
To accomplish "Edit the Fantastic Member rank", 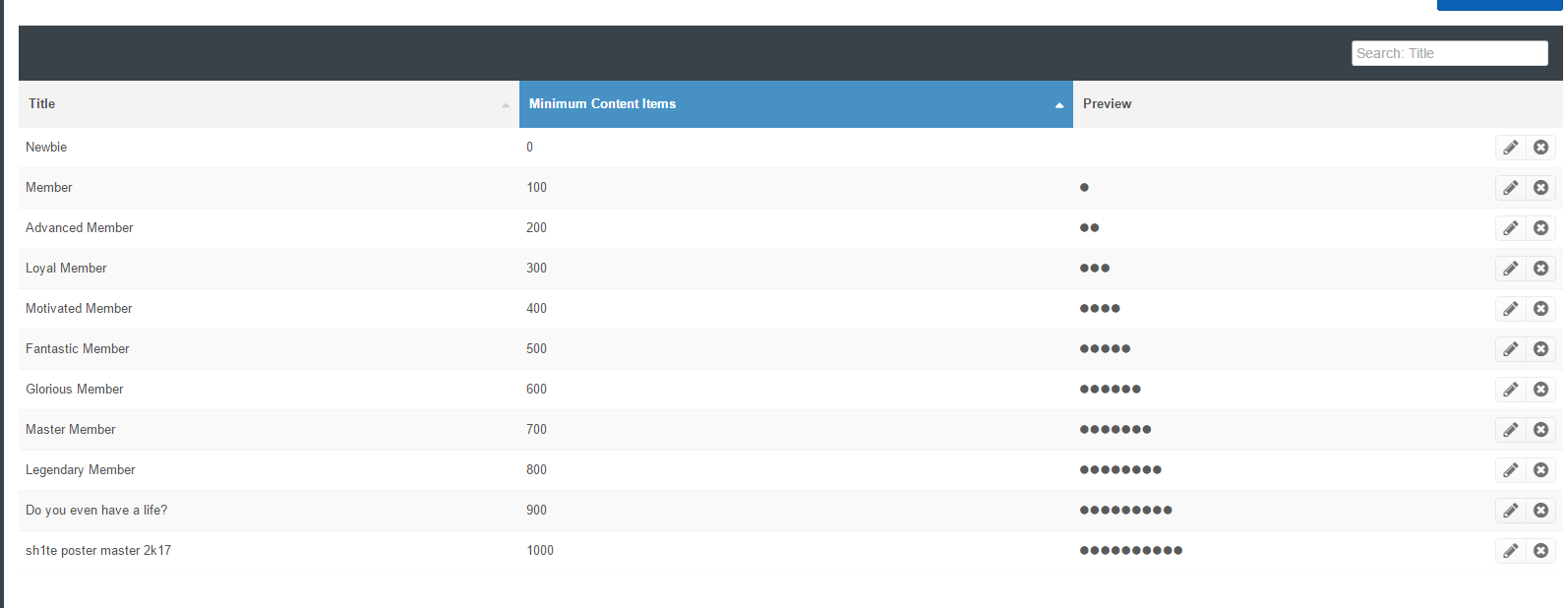I will (1511, 349).
